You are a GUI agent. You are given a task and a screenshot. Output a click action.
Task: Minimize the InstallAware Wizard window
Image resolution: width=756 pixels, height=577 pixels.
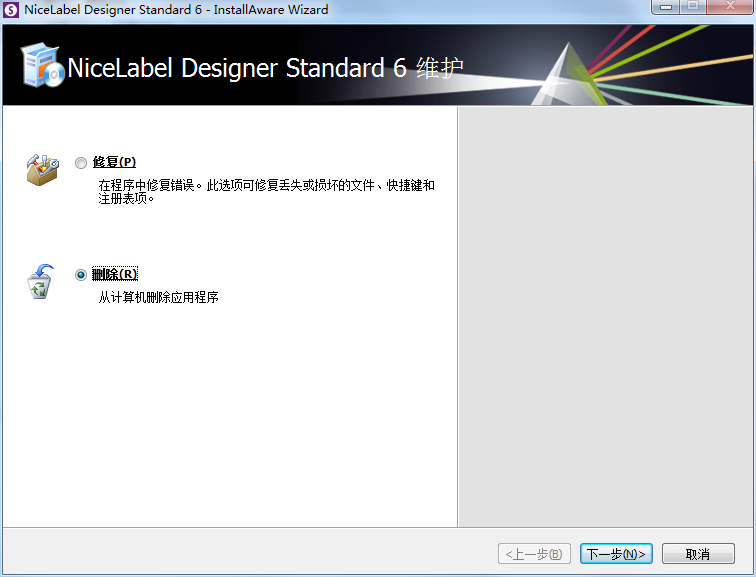(666, 7)
